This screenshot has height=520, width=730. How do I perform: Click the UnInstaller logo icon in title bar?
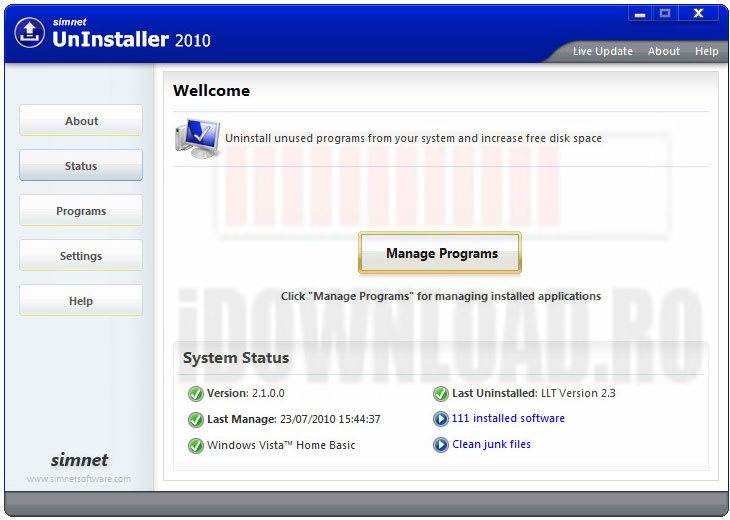point(31,32)
